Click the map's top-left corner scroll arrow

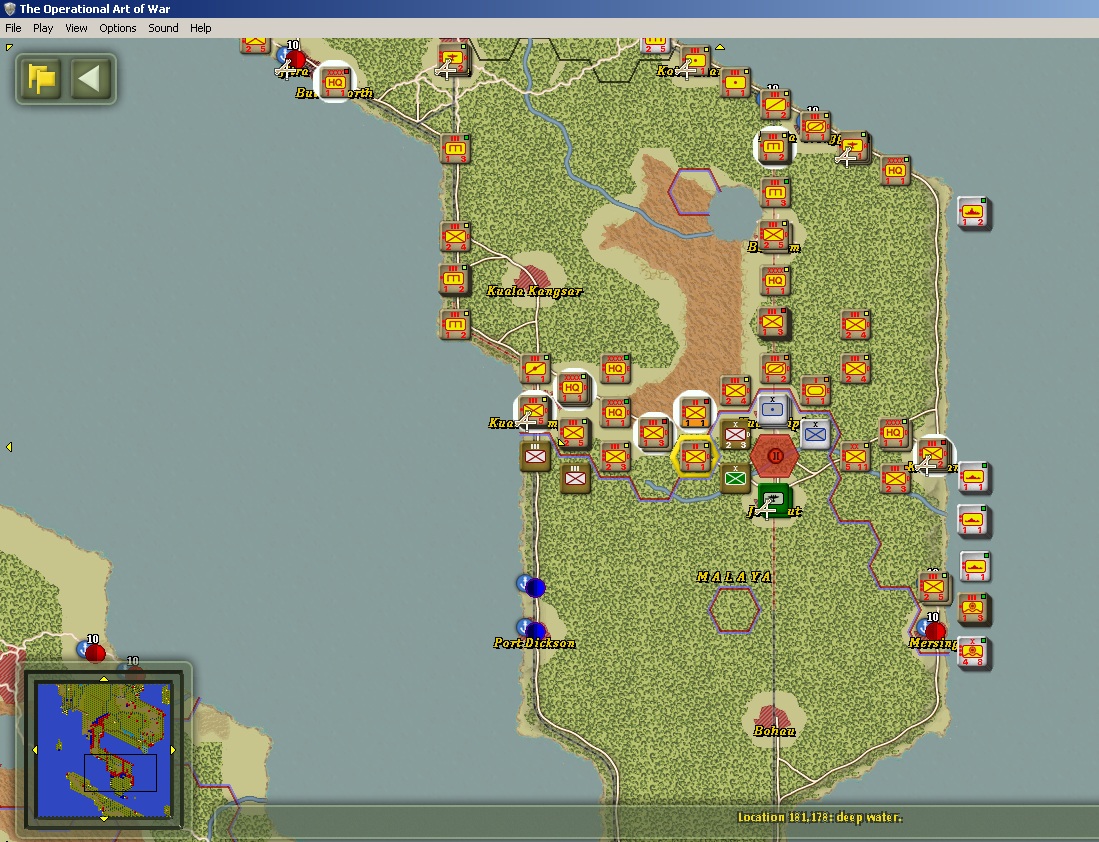click(9, 47)
